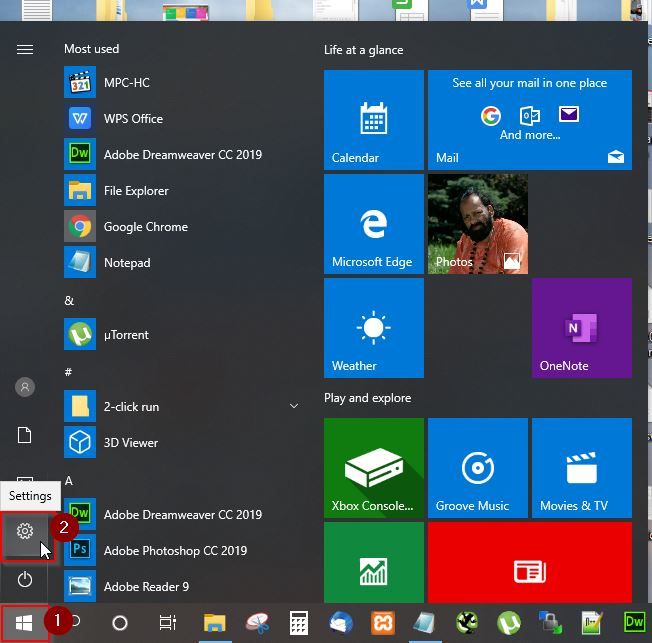Open the Weather tile
Viewport: 652px width, 643px height.
coord(374,328)
